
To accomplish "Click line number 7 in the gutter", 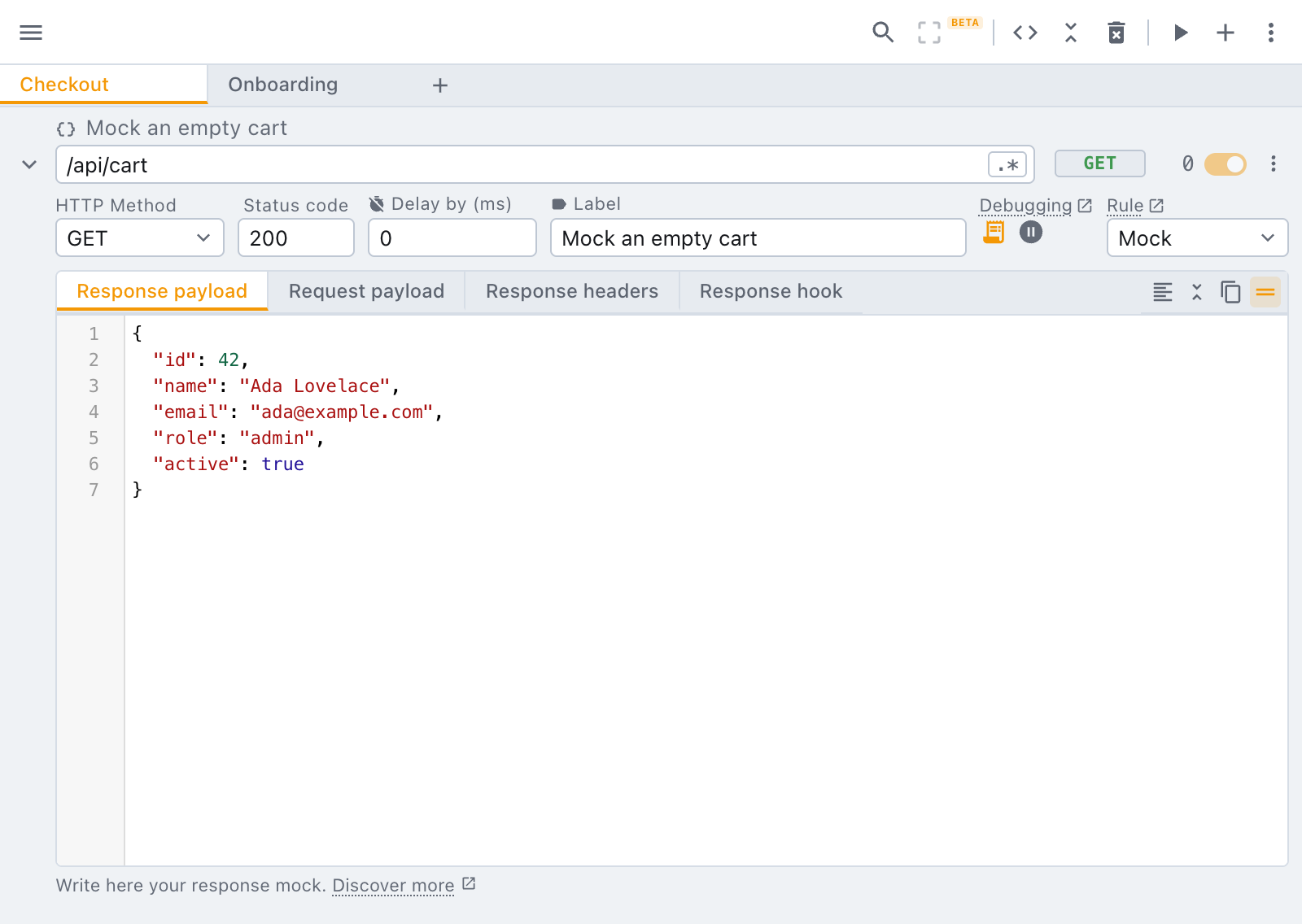I will (94, 490).
